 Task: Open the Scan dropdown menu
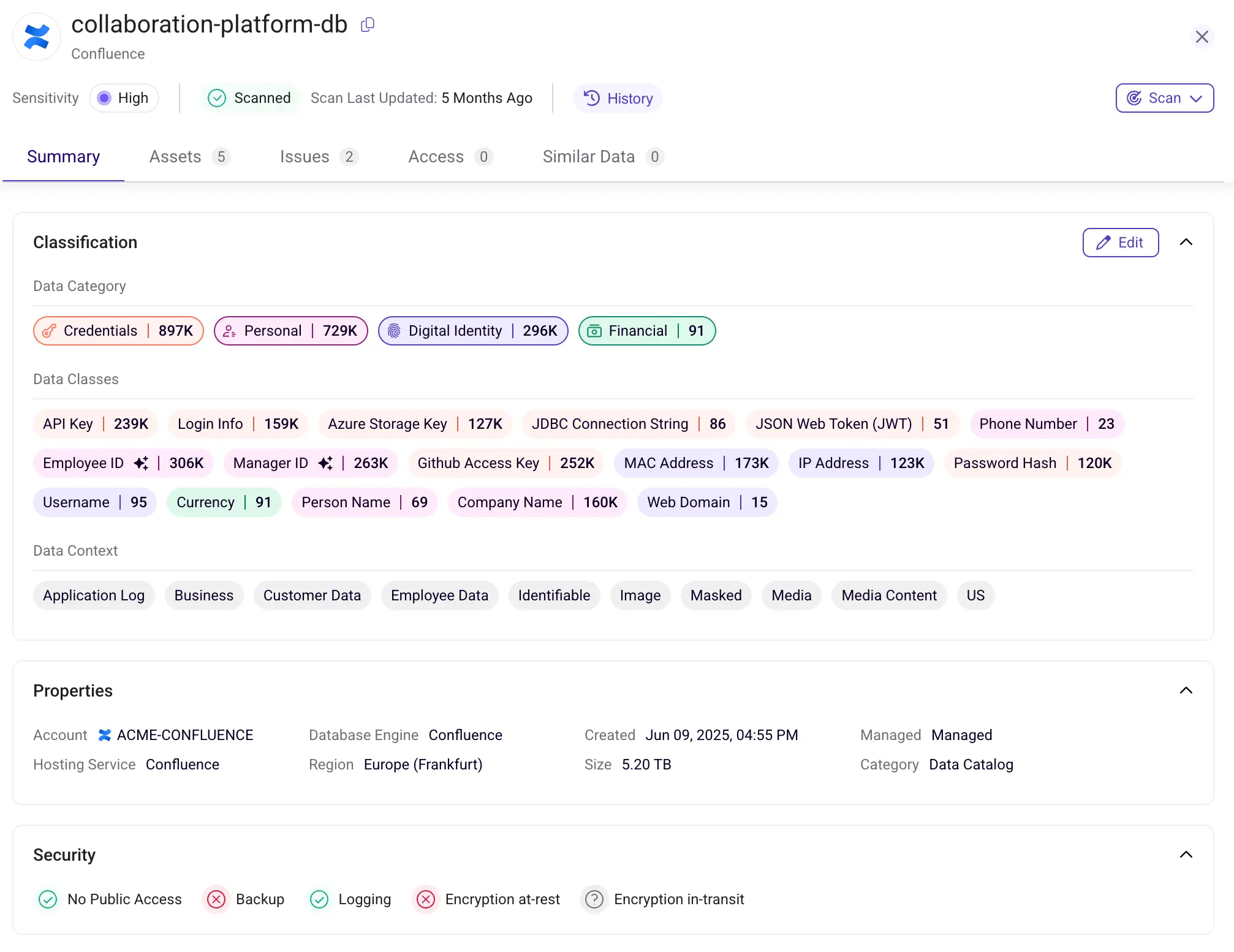1164,98
